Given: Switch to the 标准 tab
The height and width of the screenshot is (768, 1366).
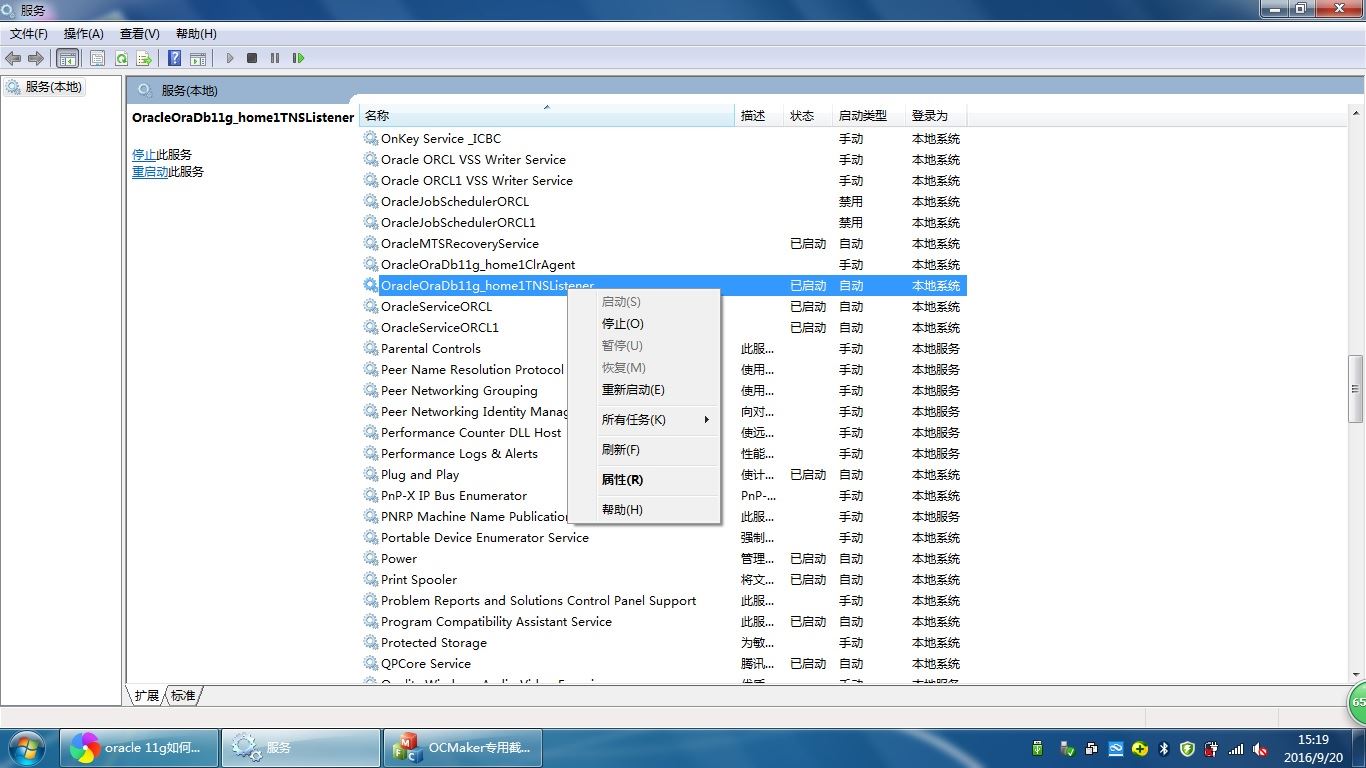Looking at the screenshot, I should 183,695.
